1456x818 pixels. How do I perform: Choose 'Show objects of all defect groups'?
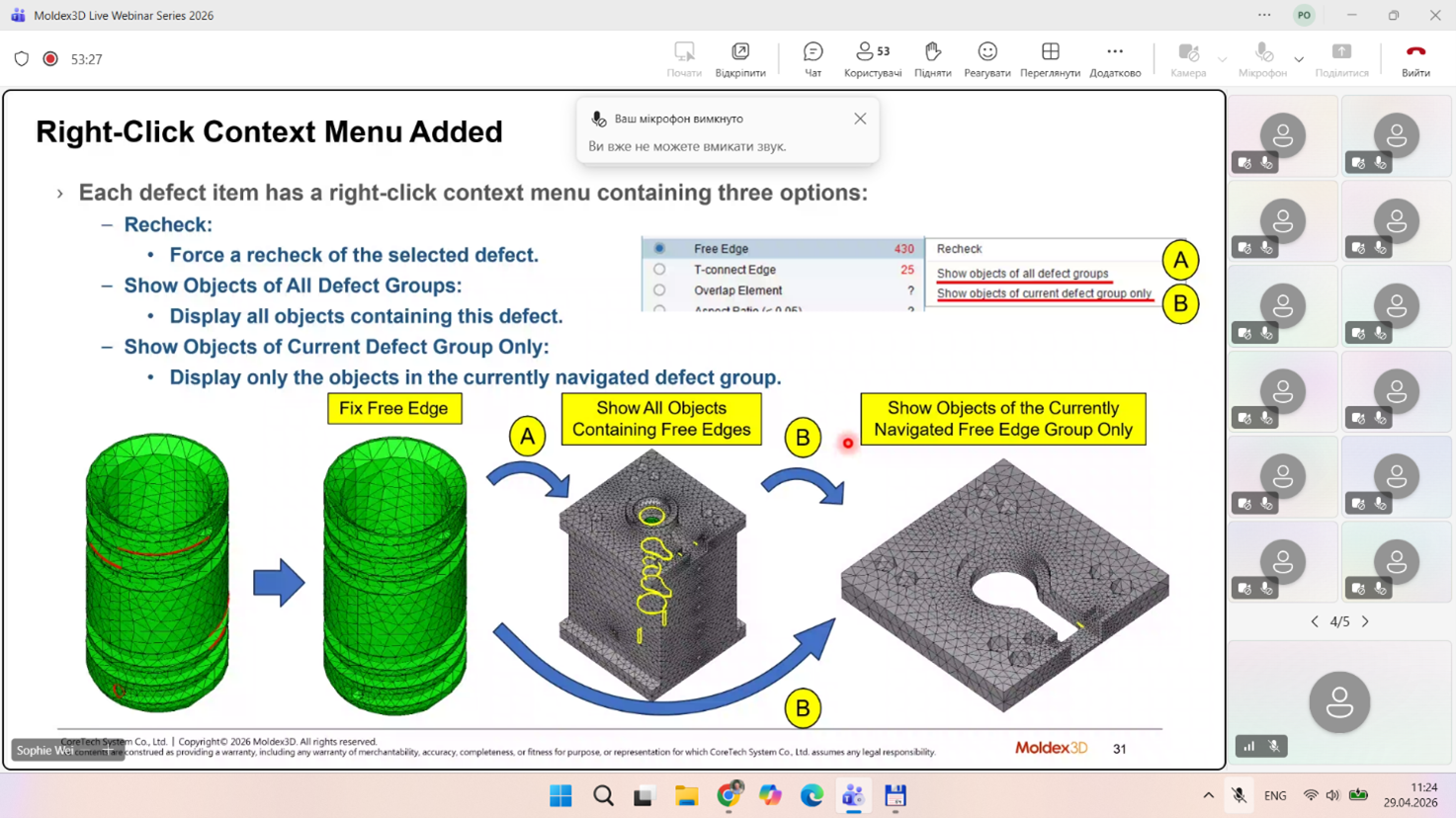[x=1022, y=274]
